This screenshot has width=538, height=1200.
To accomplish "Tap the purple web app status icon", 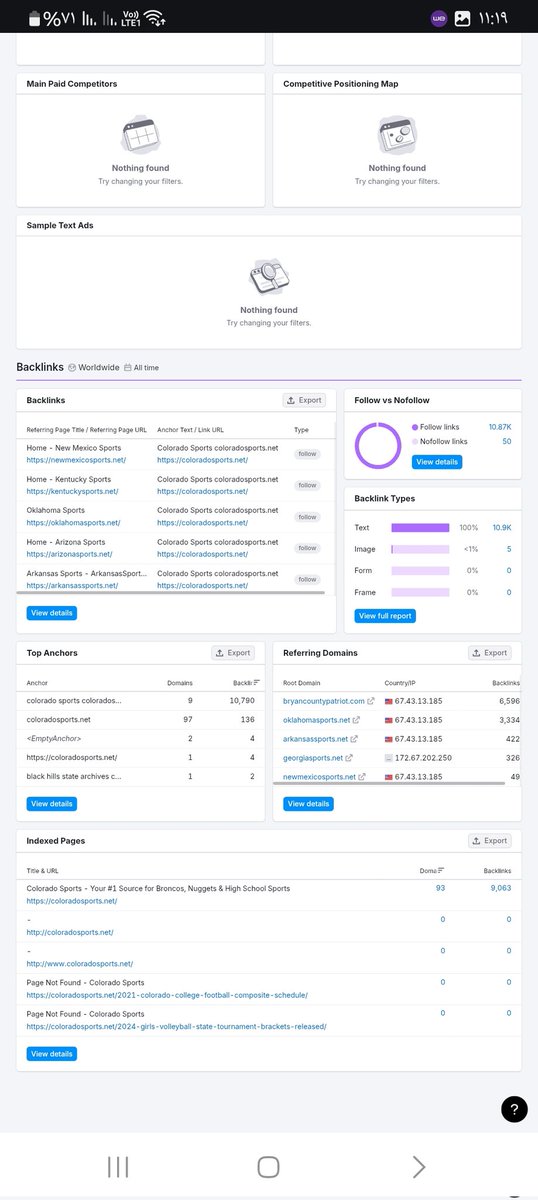I will (x=438, y=18).
